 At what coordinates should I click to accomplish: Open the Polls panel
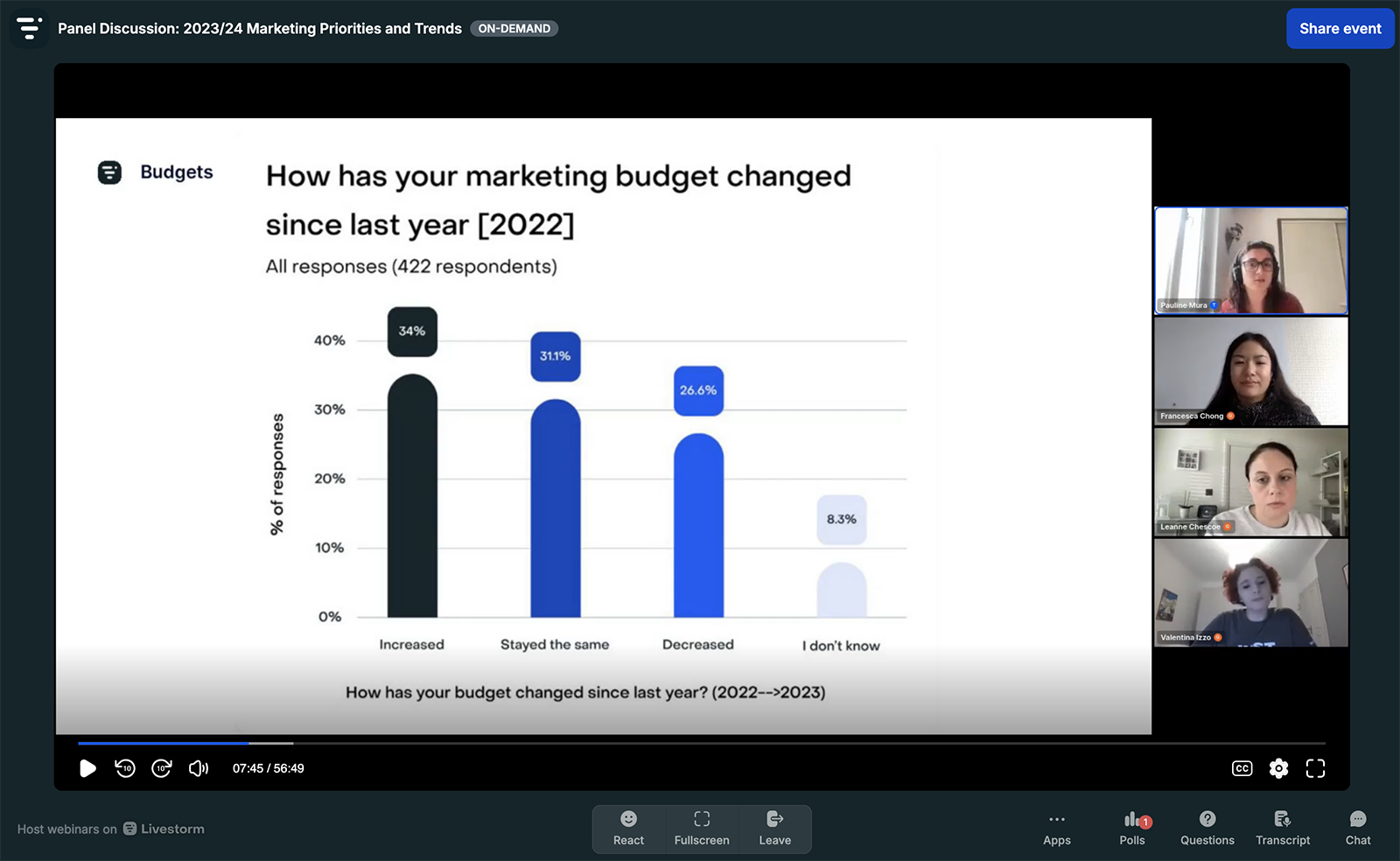(1132, 829)
